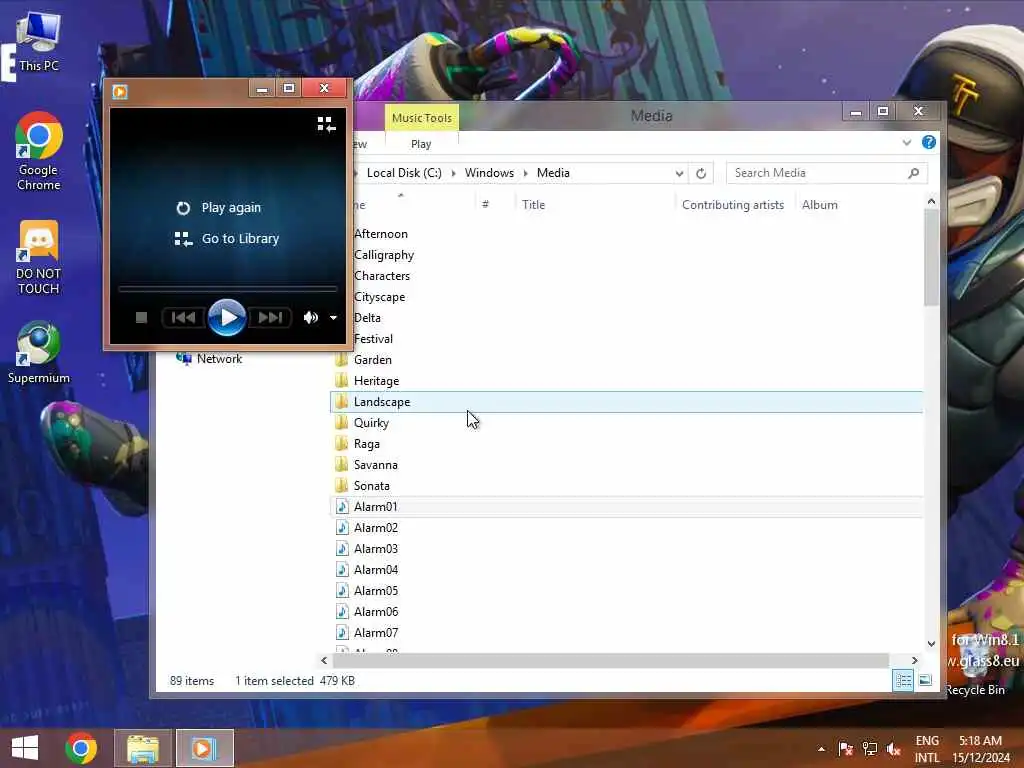Open Explorer Help question mark icon
This screenshot has height=768, width=1024.
929,142
